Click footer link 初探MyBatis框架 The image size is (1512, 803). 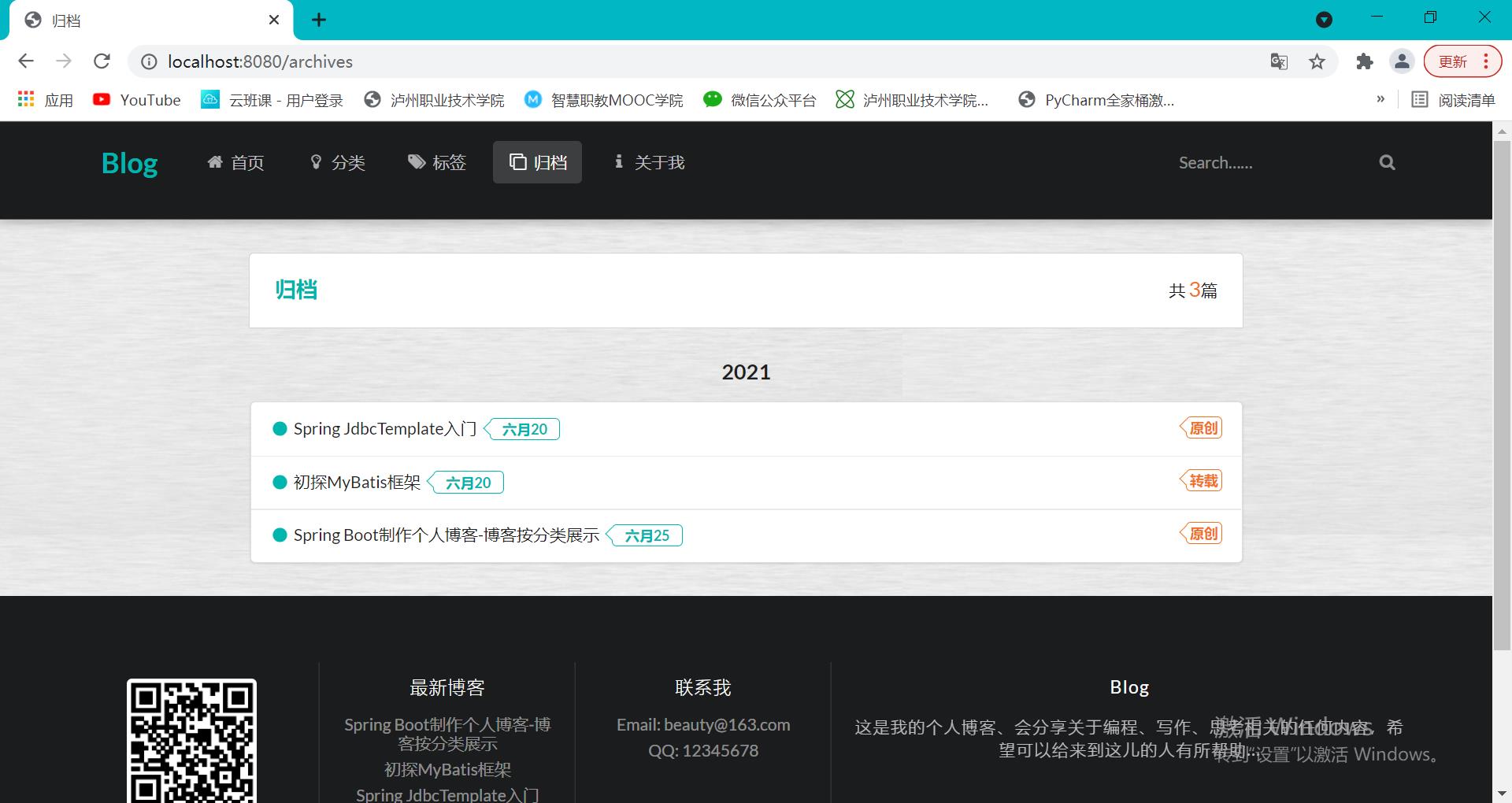pos(447,769)
